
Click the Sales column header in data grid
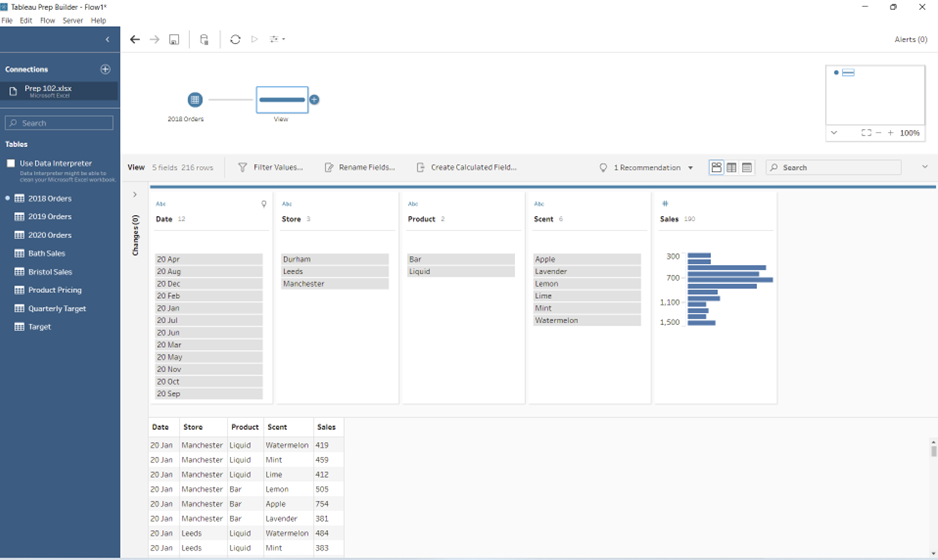(x=327, y=427)
